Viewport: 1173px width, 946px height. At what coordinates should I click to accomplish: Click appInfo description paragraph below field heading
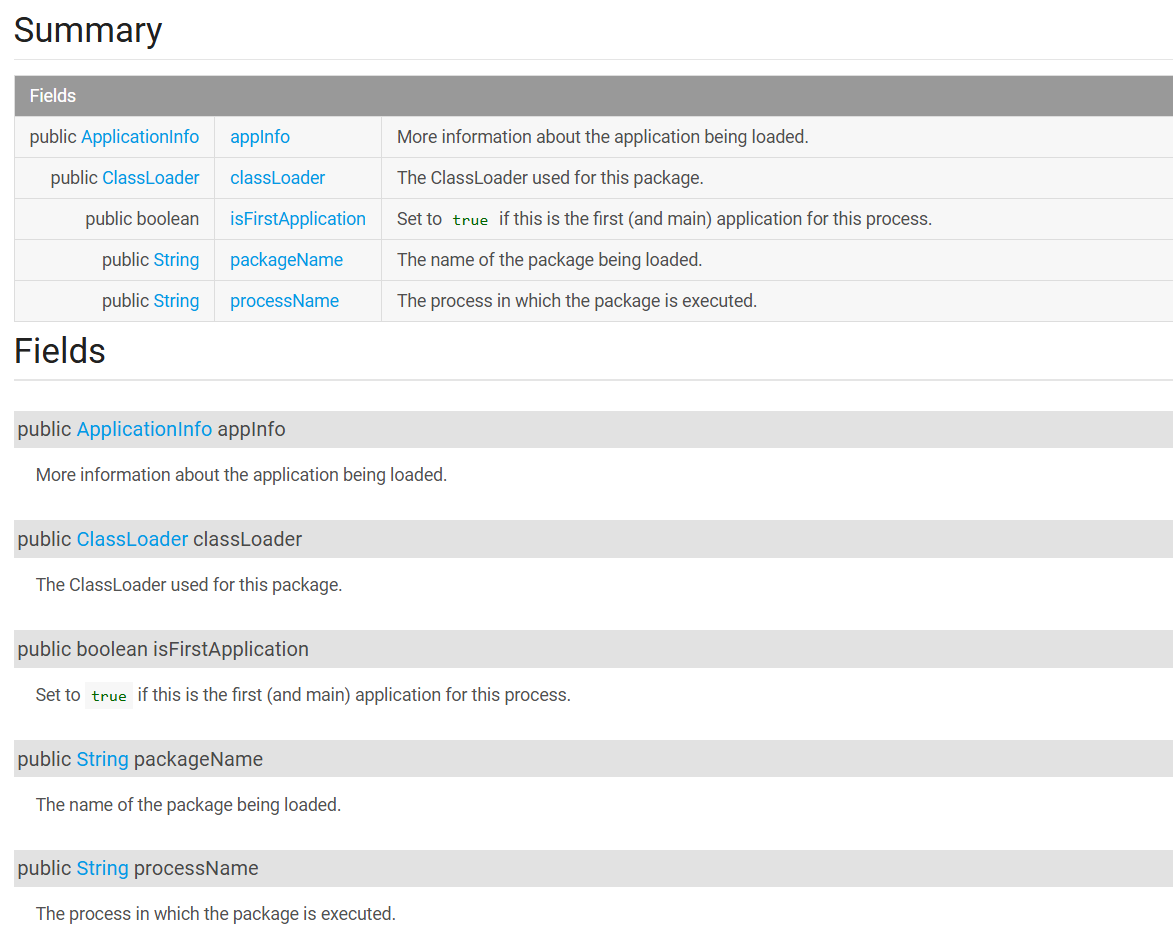click(241, 475)
